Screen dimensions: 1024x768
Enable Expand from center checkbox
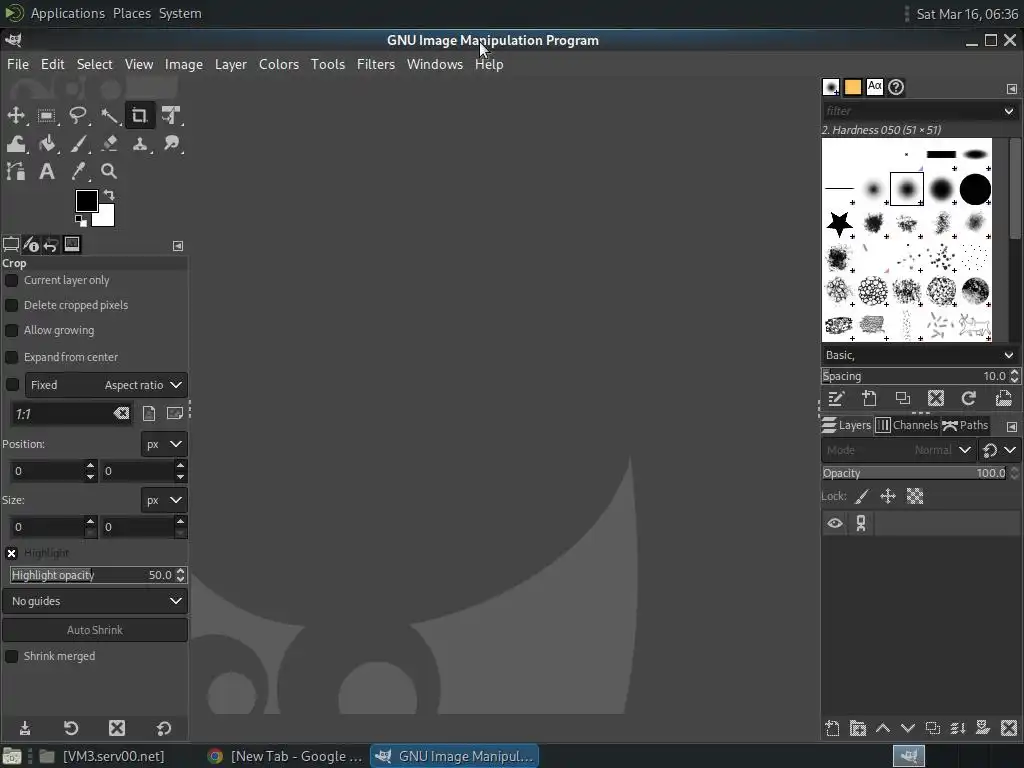pos(12,357)
